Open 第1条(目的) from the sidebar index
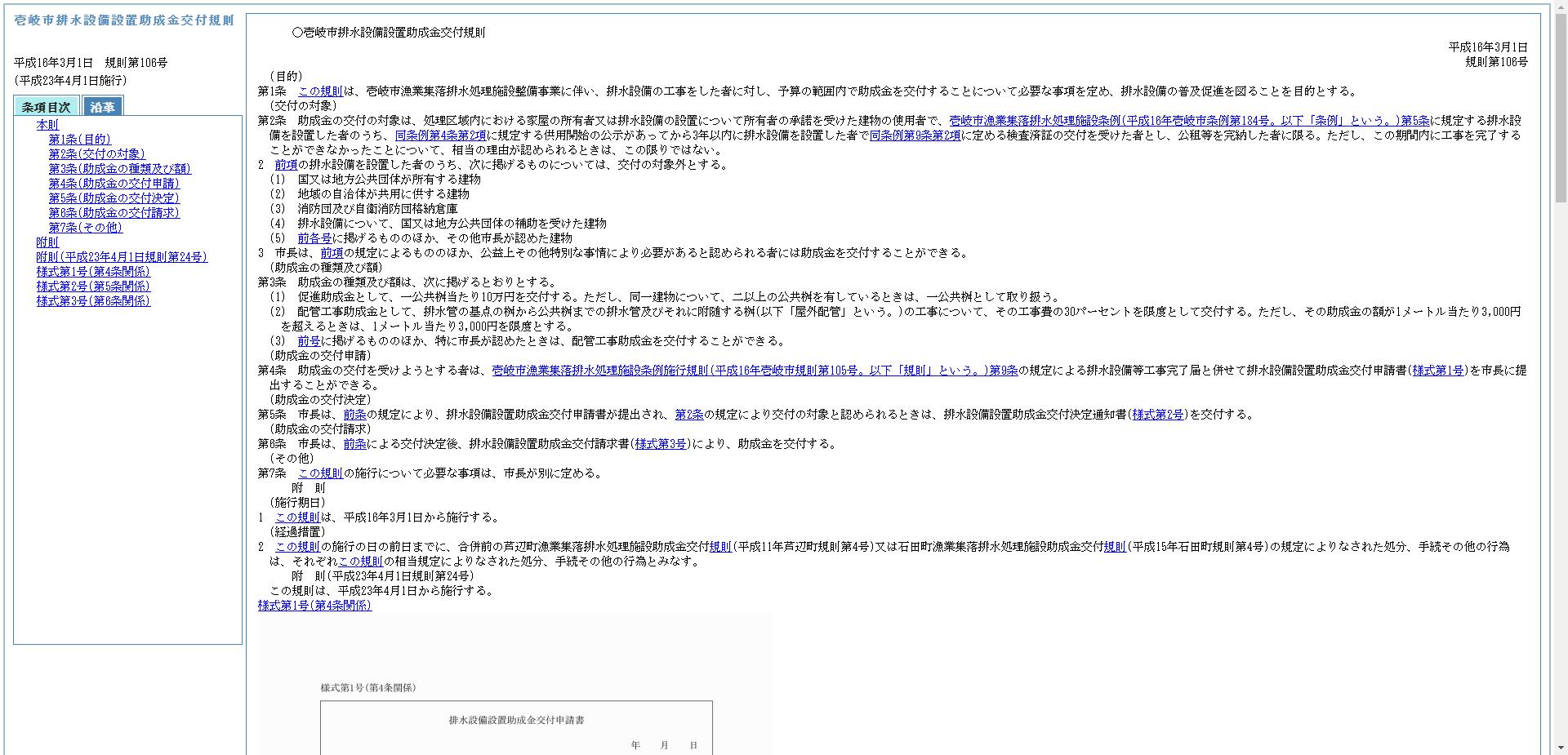 tap(79, 140)
